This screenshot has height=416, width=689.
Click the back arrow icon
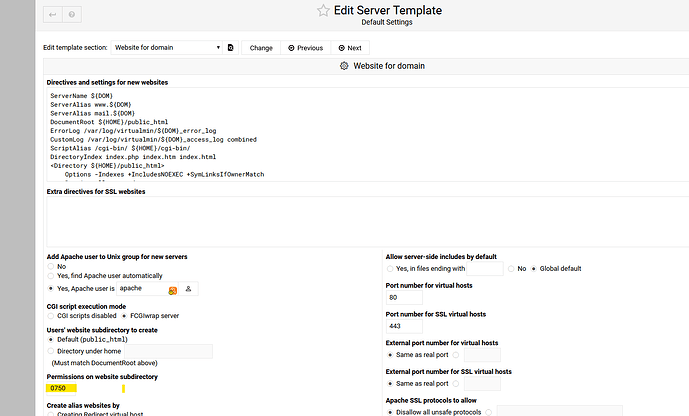pyautogui.click(x=49, y=16)
